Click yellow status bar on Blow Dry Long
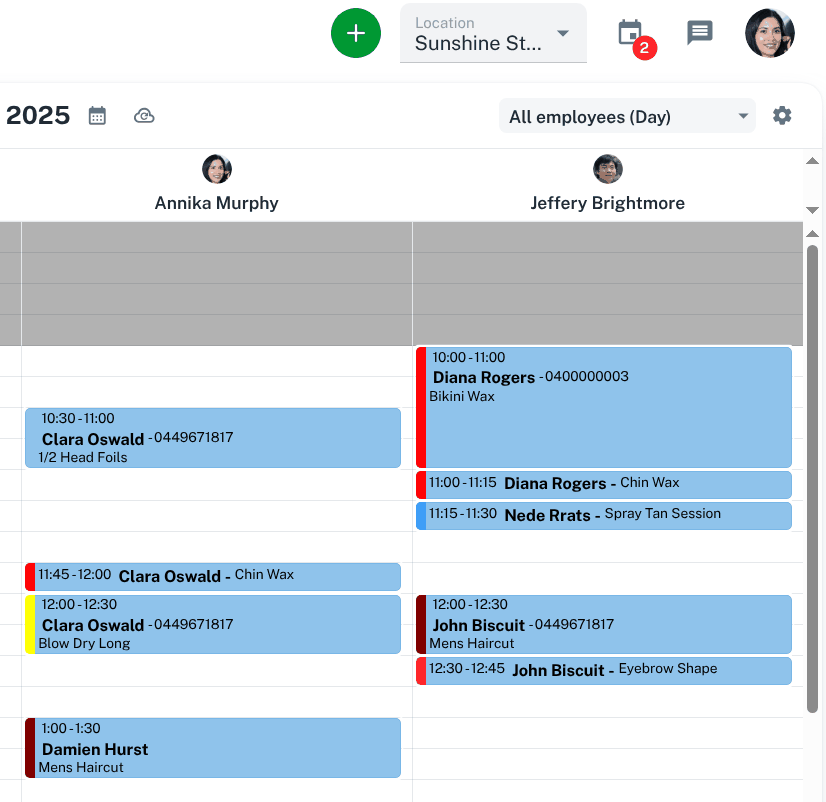 point(30,624)
